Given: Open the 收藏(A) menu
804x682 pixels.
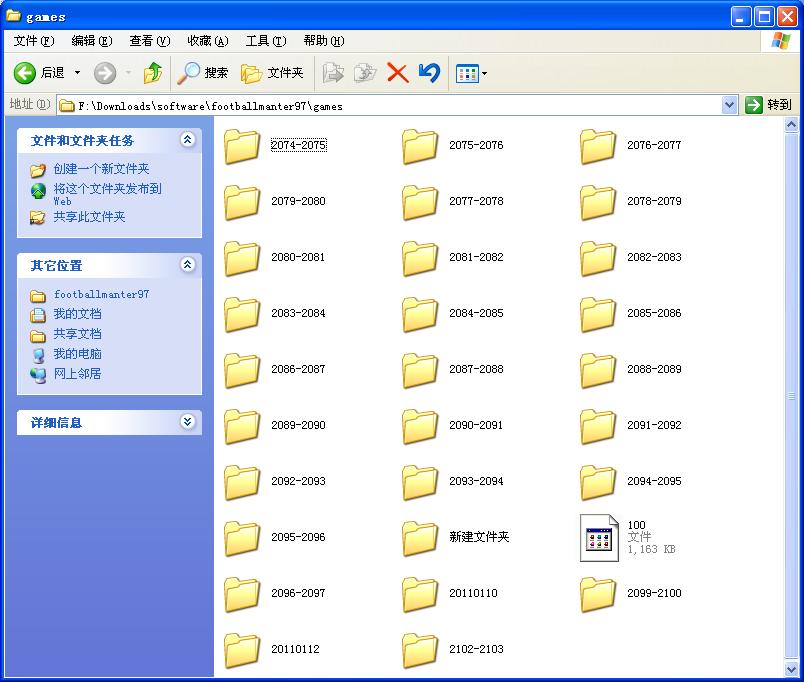Looking at the screenshot, I should coord(208,41).
